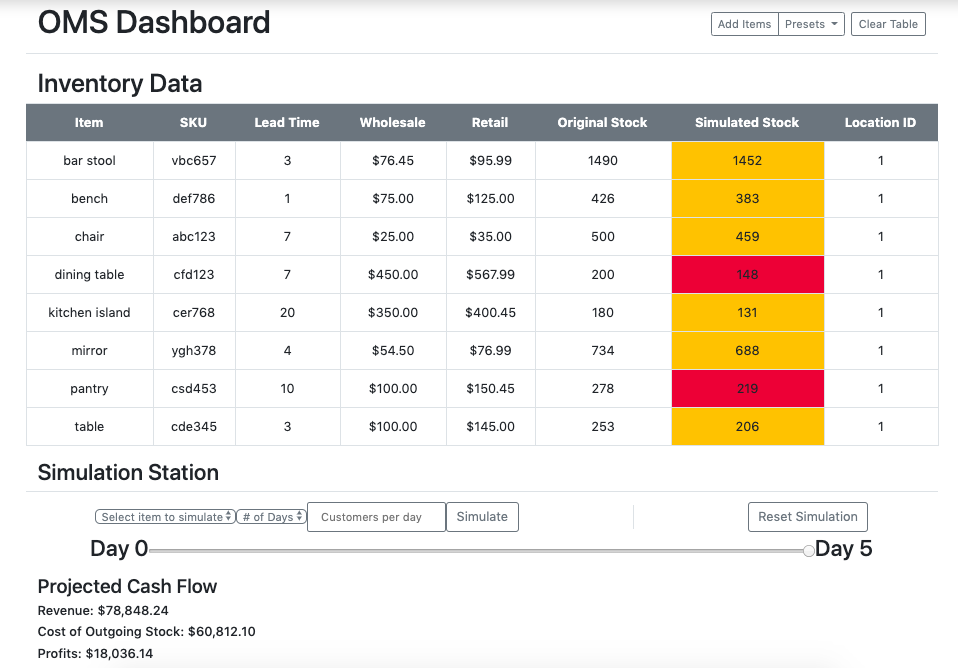Image resolution: width=958 pixels, height=668 pixels.
Task: Click SKU vbc657
Action: coord(194,161)
